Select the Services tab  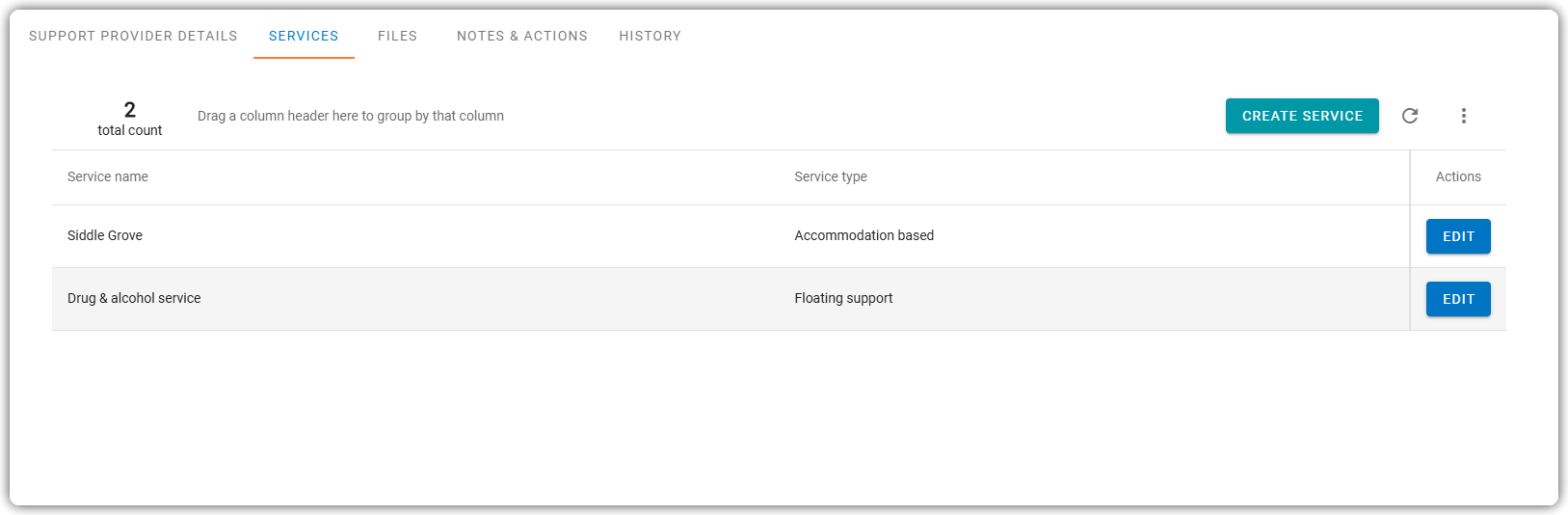pos(304,36)
